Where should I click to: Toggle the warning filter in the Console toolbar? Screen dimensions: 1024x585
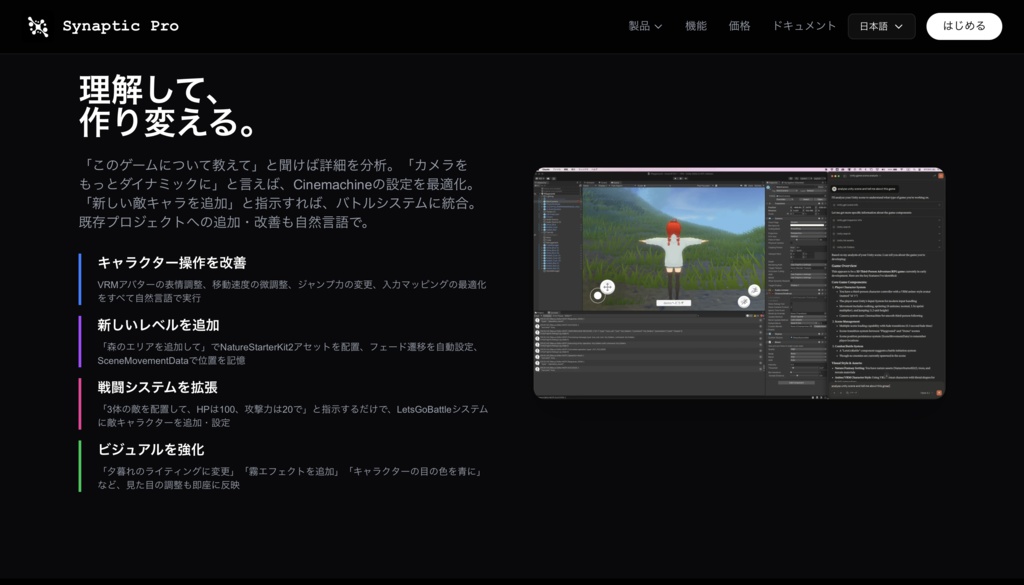(755, 315)
